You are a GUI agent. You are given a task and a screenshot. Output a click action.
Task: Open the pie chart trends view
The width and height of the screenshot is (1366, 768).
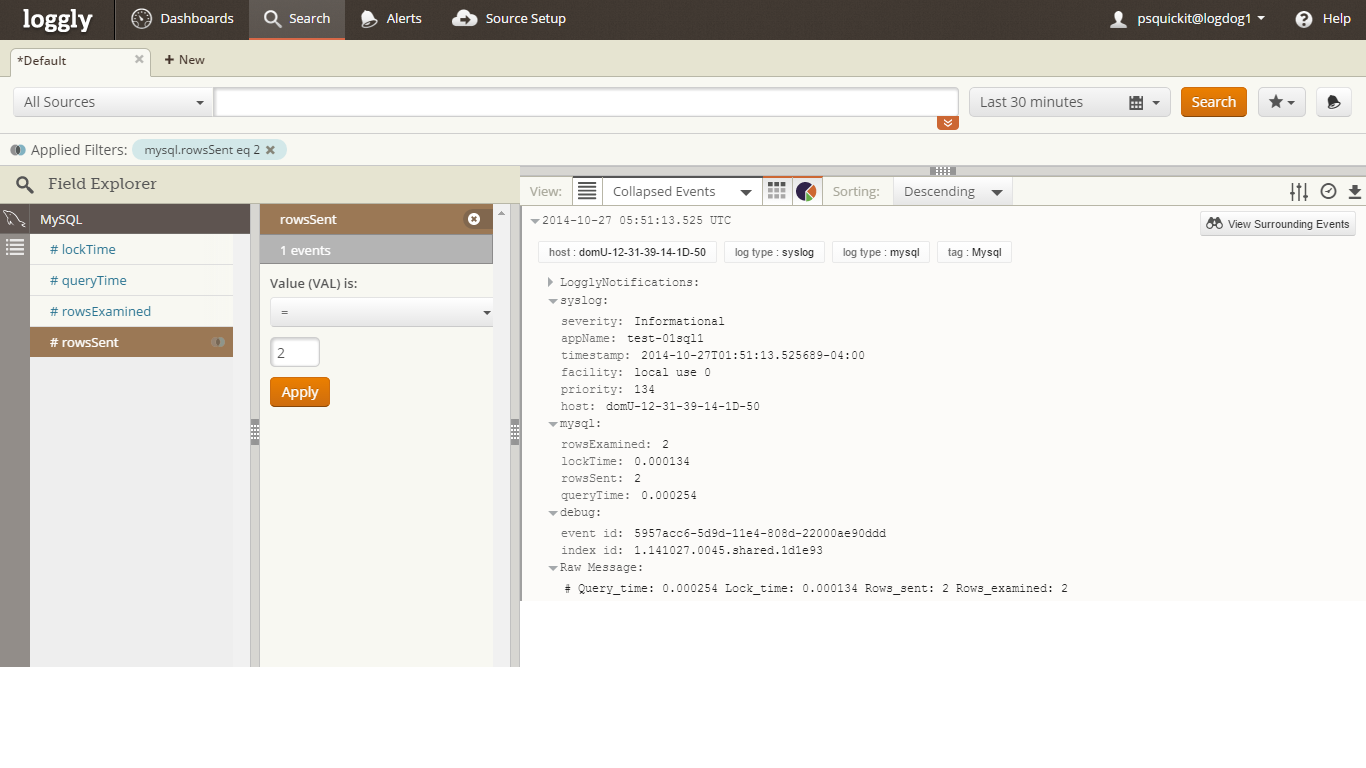[806, 191]
